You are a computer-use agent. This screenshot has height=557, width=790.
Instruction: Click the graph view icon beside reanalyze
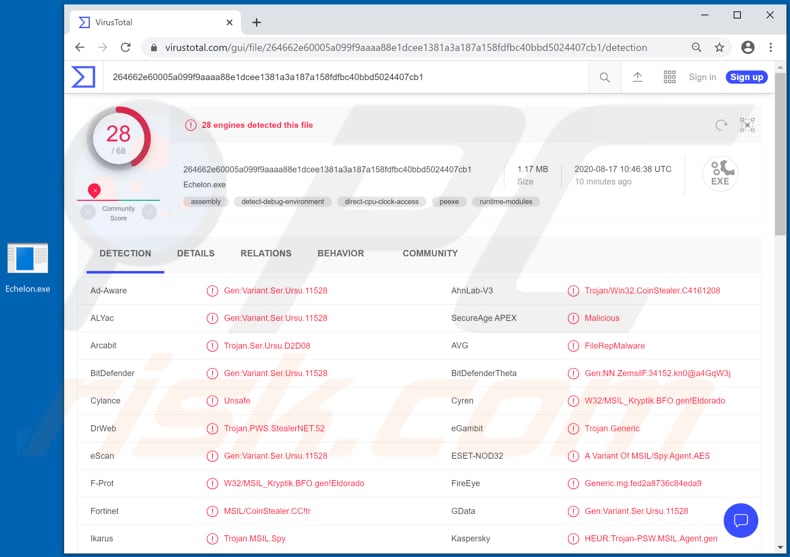click(x=747, y=125)
